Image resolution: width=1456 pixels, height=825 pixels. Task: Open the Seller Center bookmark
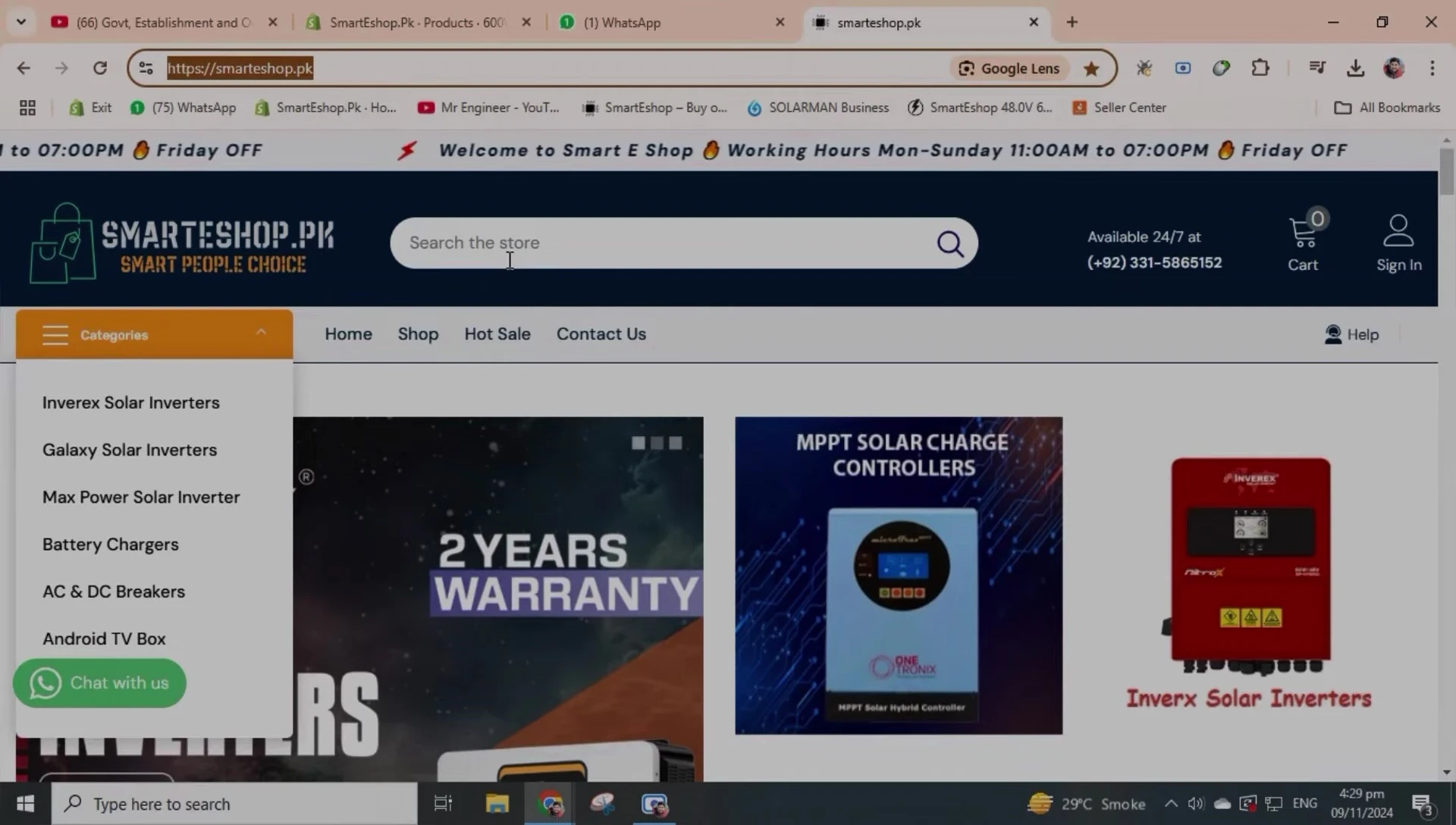coord(1119,108)
